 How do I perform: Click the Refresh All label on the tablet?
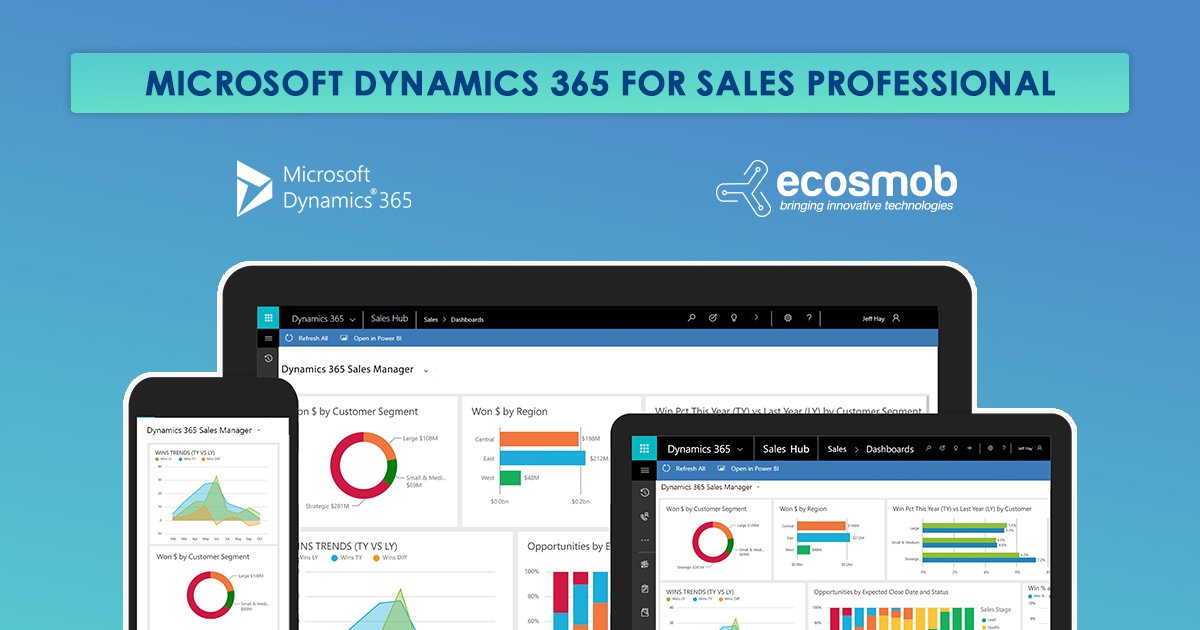pyautogui.click(x=690, y=468)
